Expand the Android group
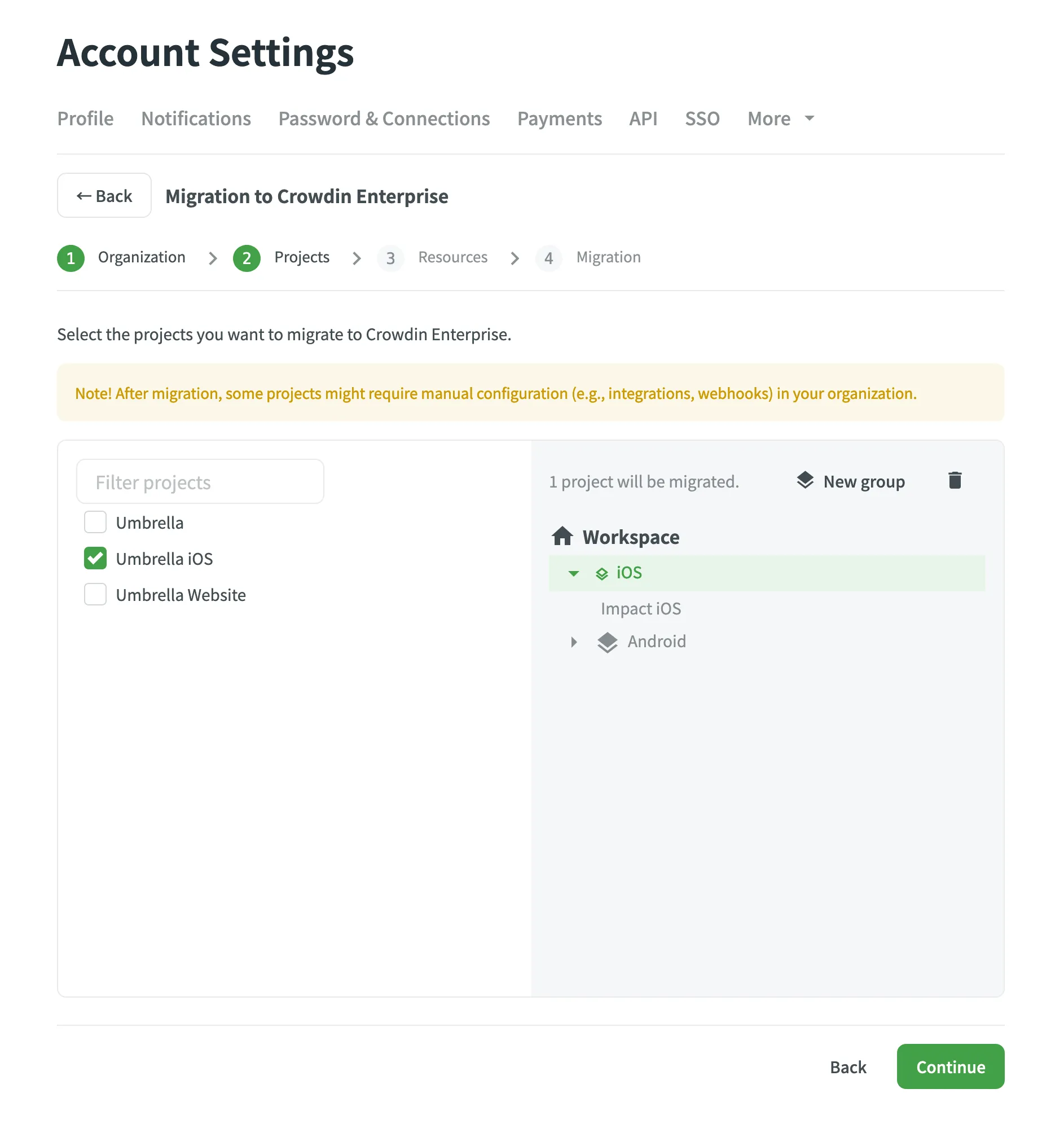The height and width of the screenshot is (1146, 1064). (x=573, y=642)
